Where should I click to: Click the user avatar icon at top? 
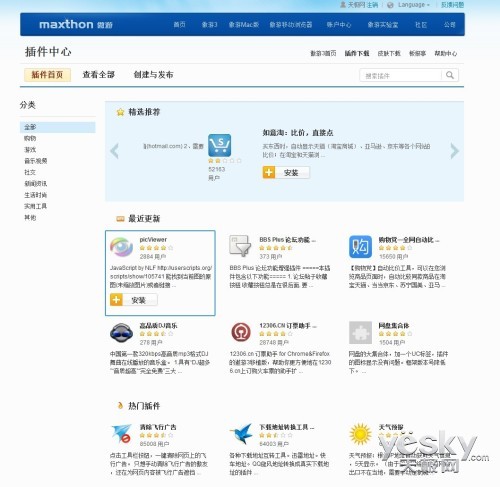click(x=343, y=5)
